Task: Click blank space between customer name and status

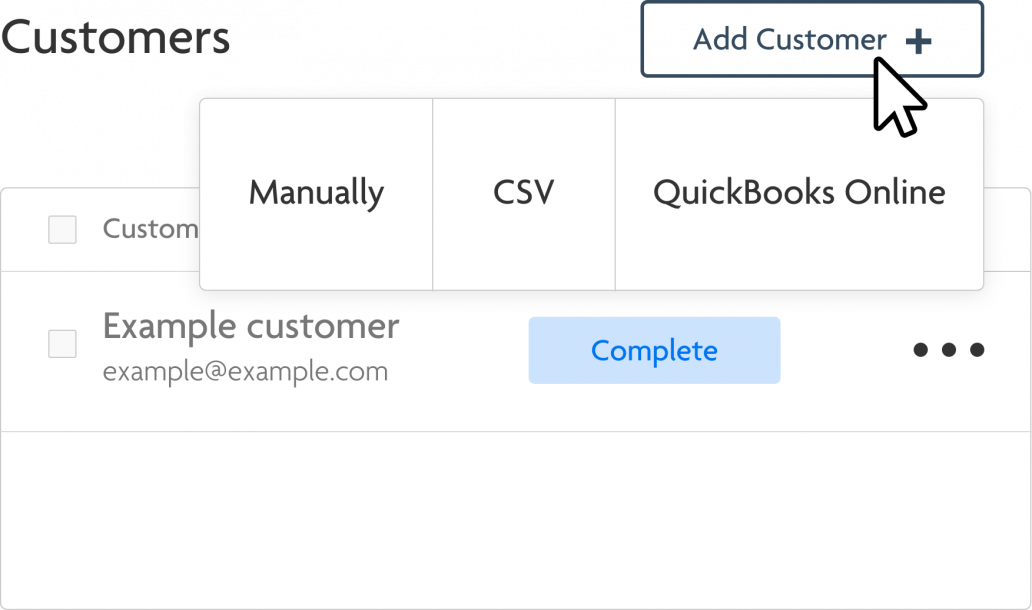Action: tap(464, 351)
